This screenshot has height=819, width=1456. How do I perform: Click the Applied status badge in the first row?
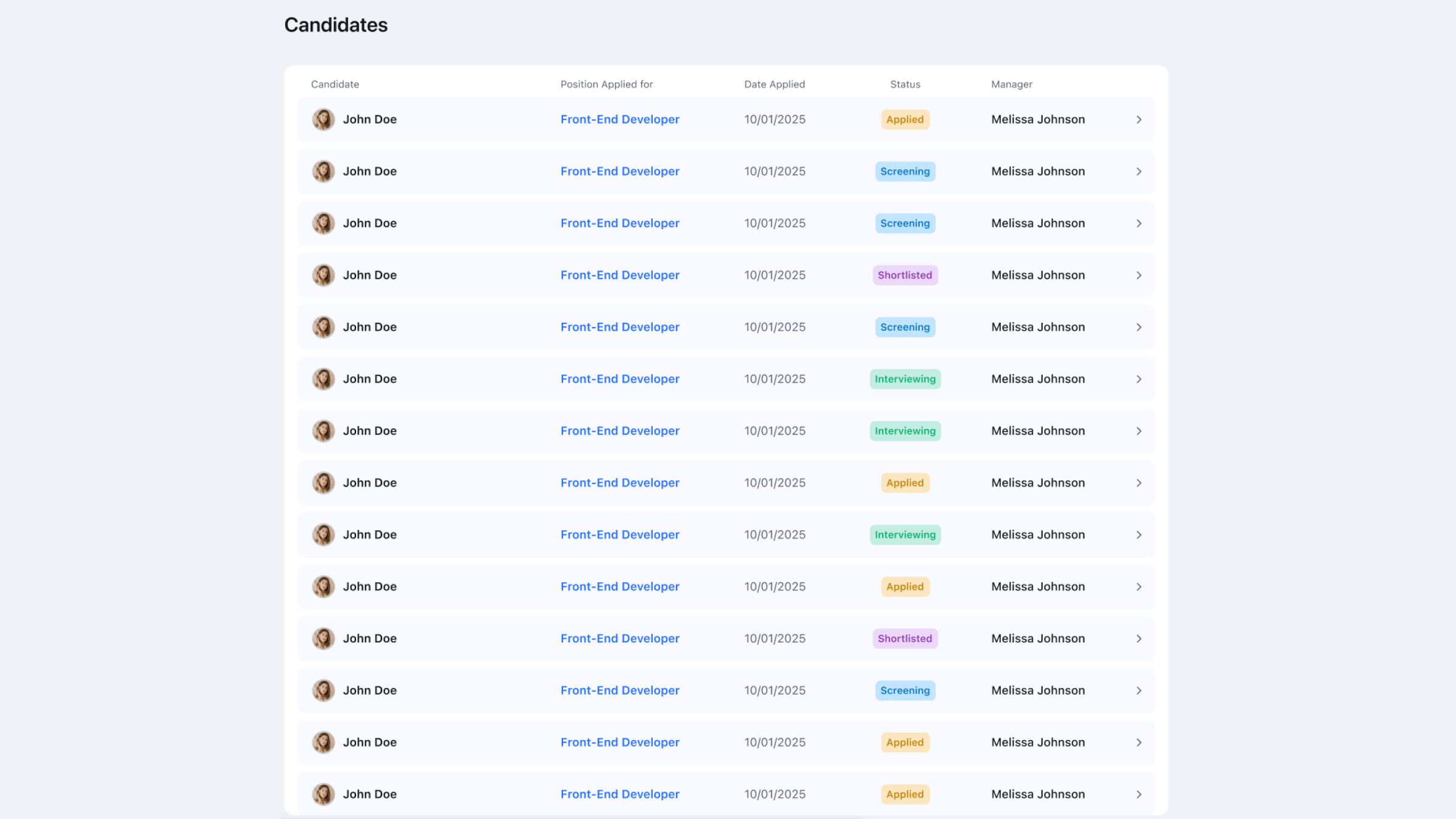click(905, 120)
